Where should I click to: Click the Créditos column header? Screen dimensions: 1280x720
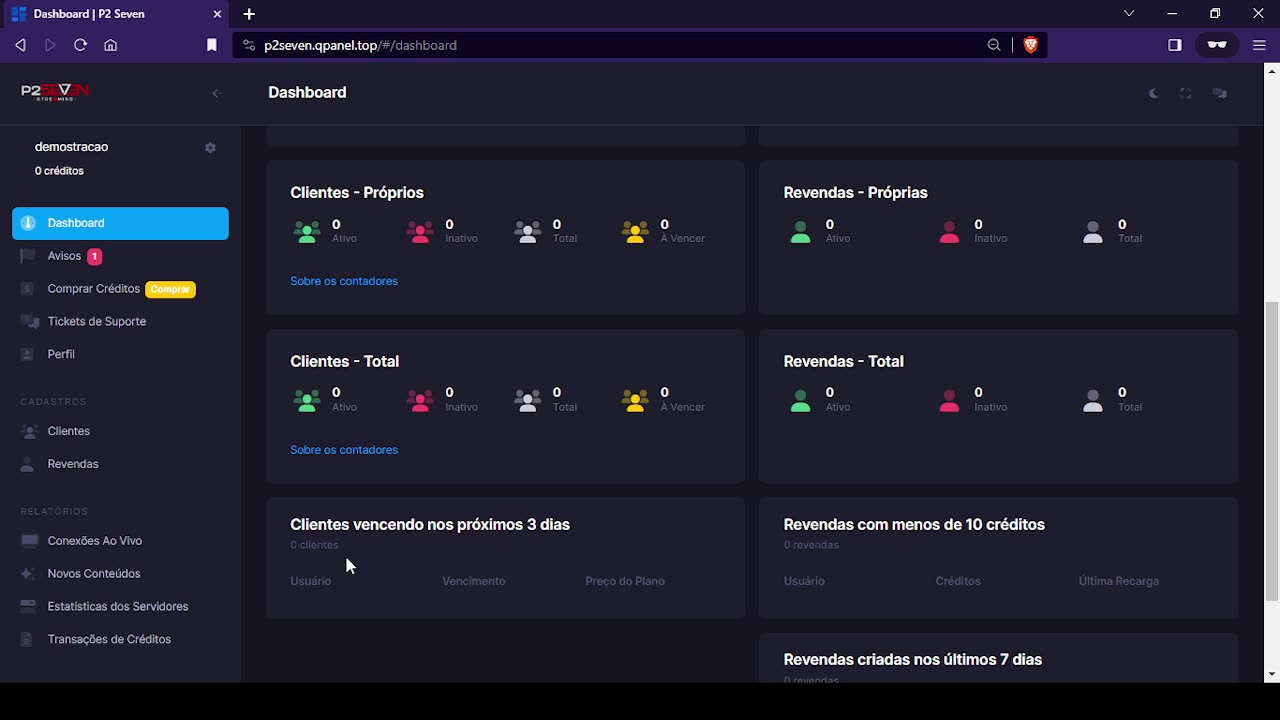[958, 581]
